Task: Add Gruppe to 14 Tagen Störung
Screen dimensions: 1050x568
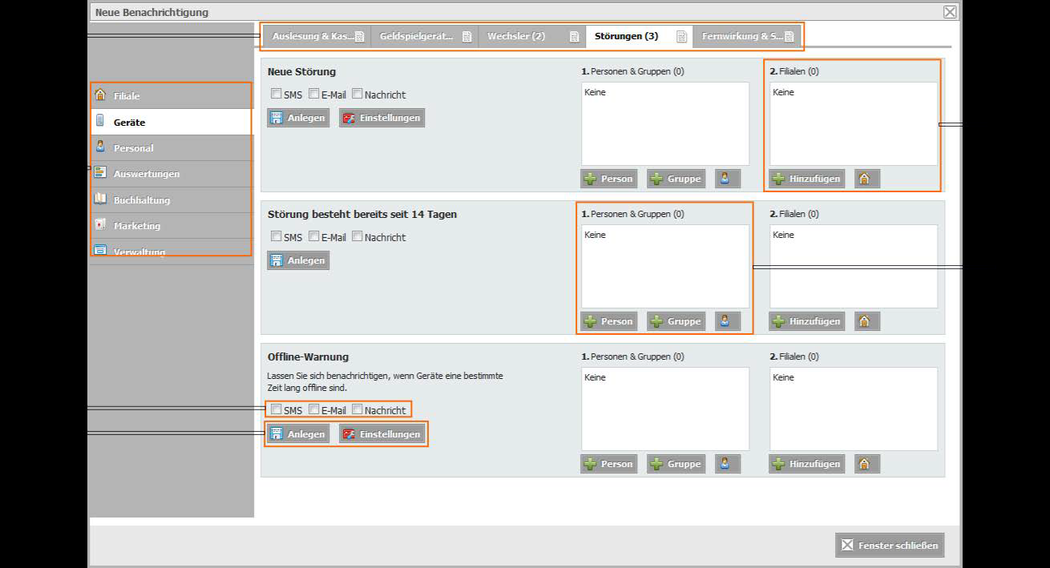Action: pyautogui.click(x=676, y=322)
